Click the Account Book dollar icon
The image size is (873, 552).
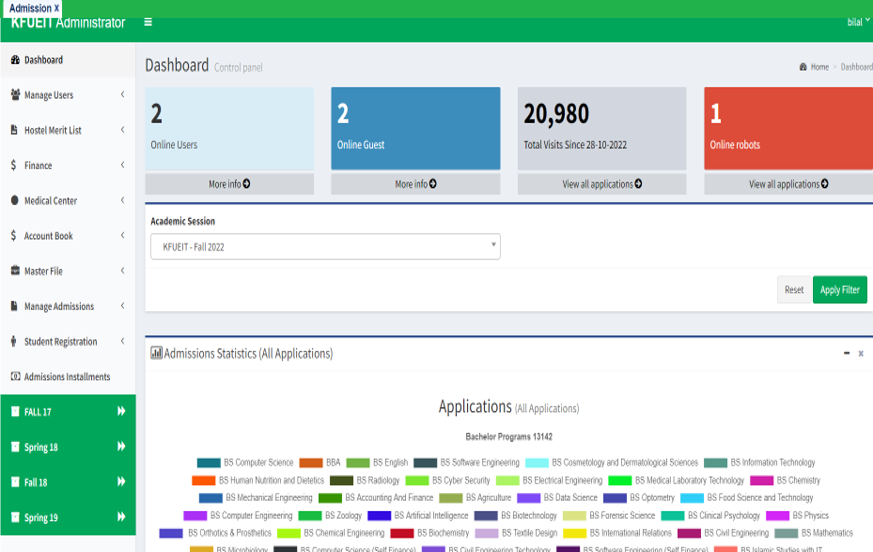(13, 235)
